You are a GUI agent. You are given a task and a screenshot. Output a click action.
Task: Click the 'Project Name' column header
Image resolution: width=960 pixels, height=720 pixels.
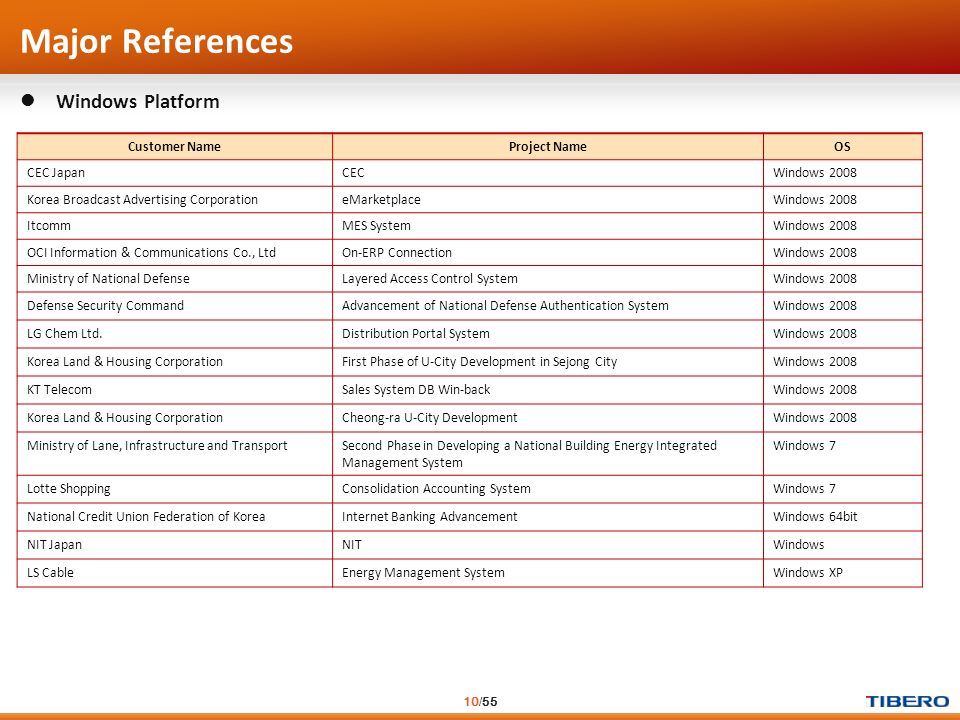tap(547, 146)
